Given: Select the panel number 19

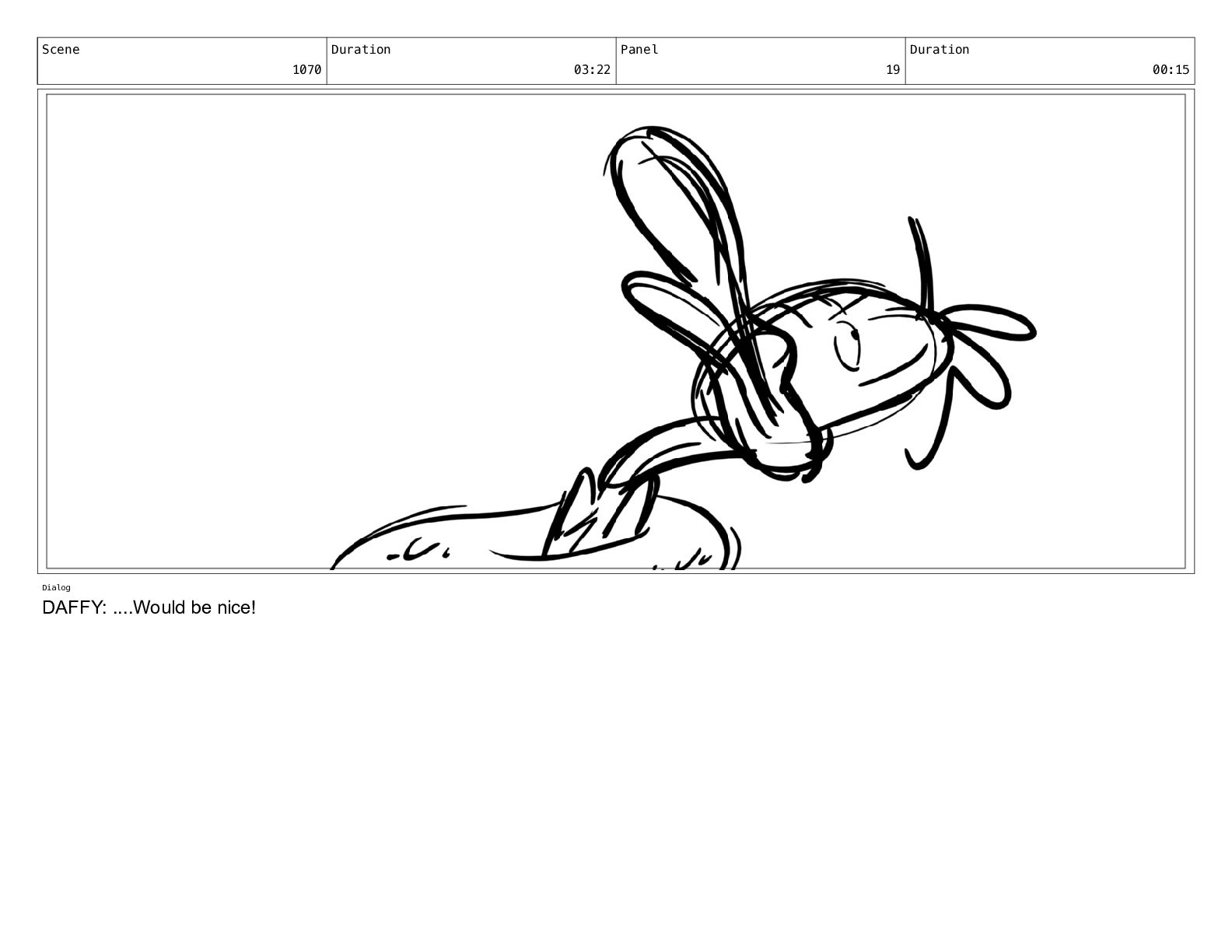Looking at the screenshot, I should [892, 70].
